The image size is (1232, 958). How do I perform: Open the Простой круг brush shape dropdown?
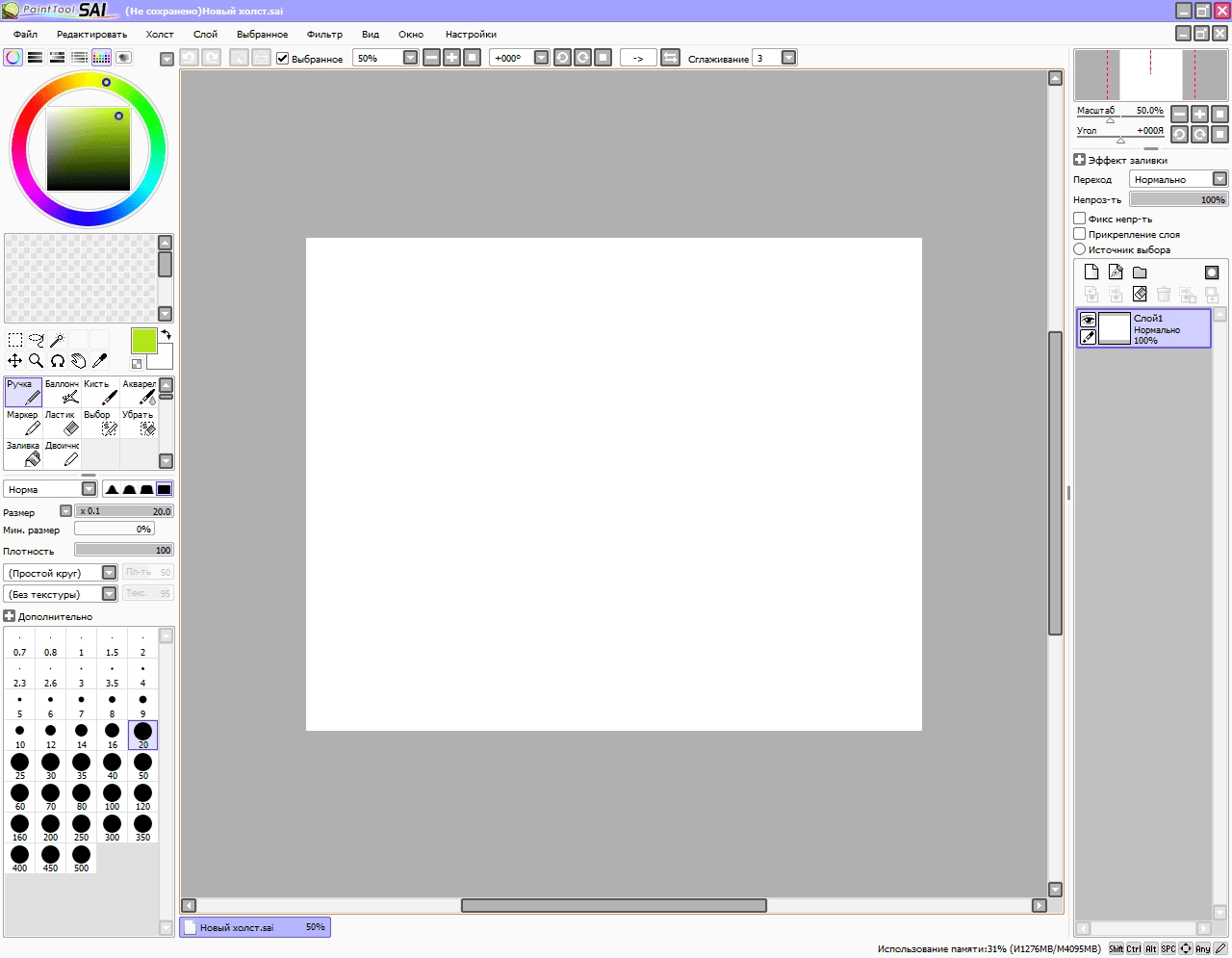tap(110, 573)
